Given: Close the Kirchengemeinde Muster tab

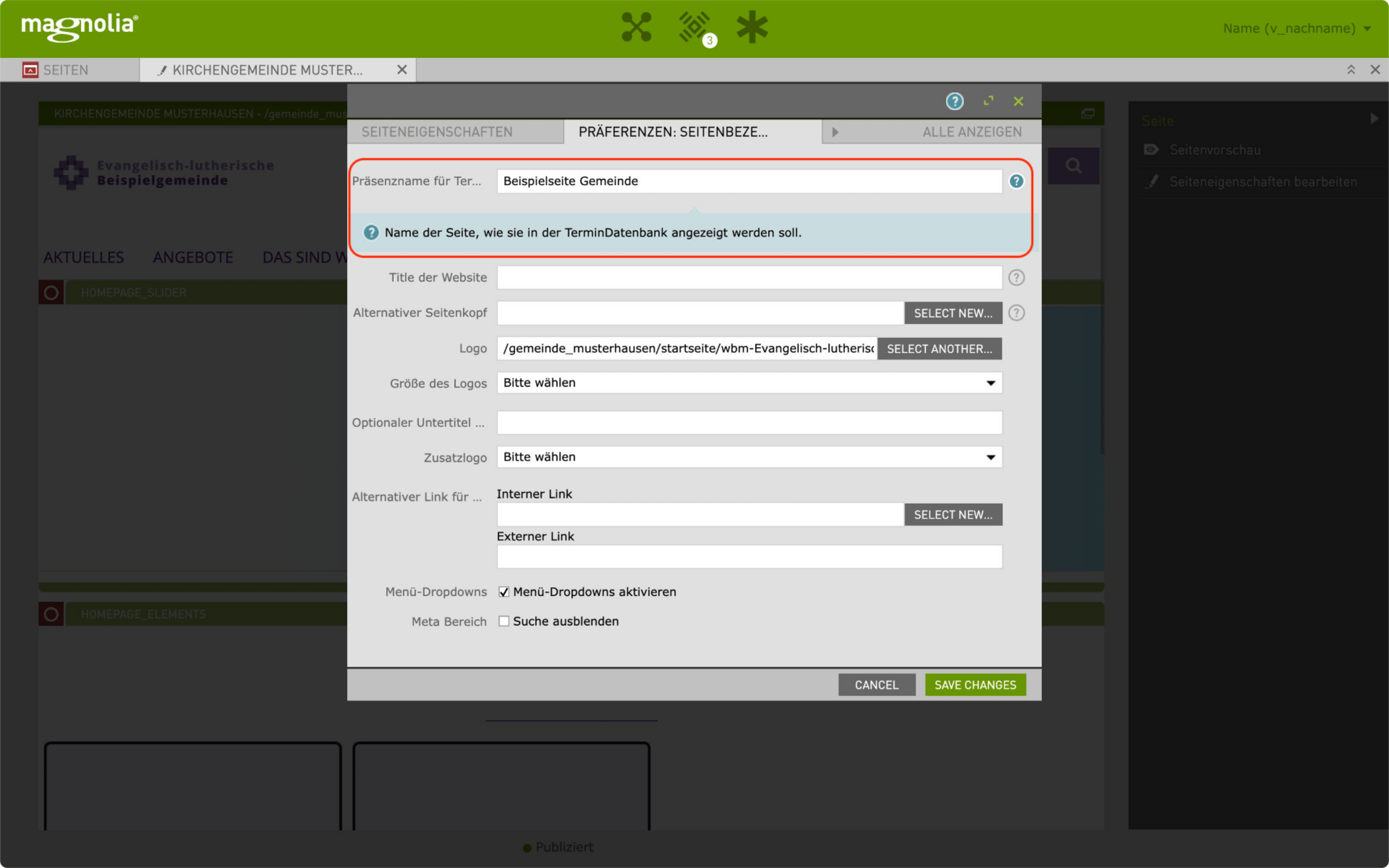Looking at the screenshot, I should pos(402,70).
